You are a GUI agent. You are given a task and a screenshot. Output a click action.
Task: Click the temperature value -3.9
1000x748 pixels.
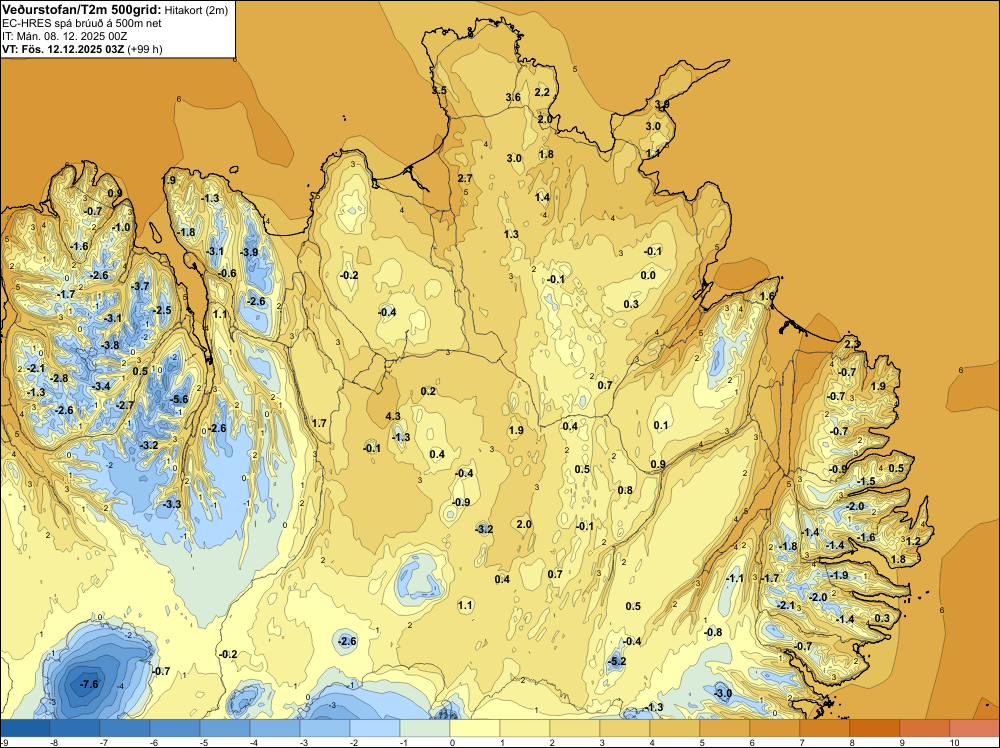(x=249, y=253)
